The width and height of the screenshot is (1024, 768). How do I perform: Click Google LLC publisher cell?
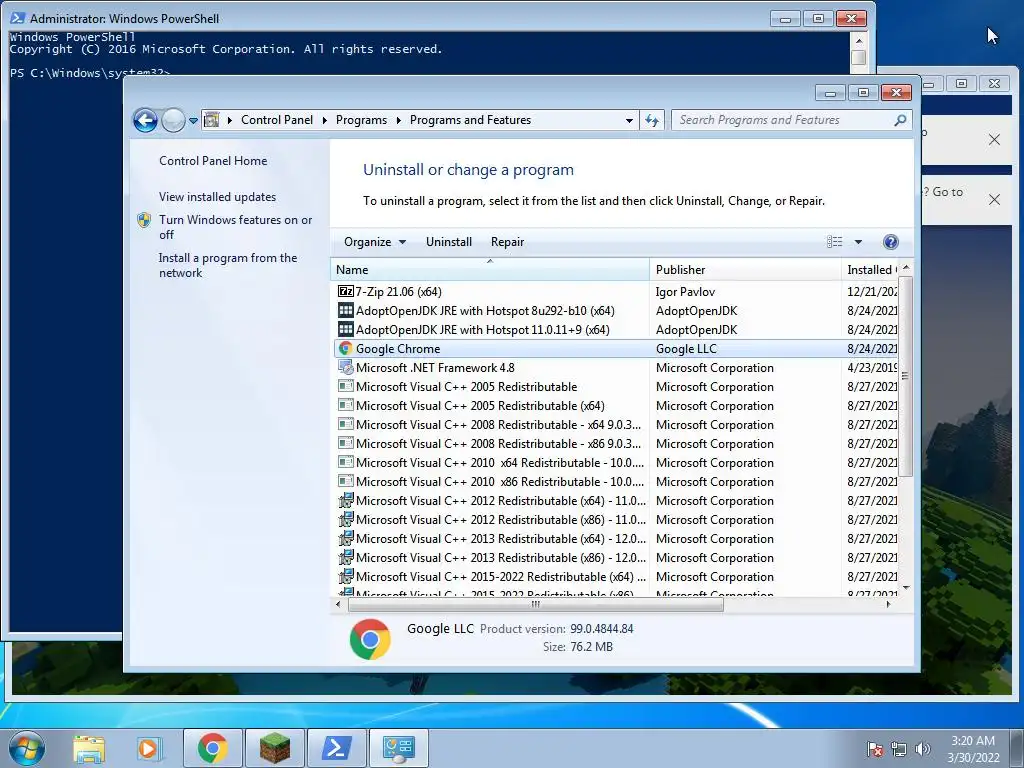[x=686, y=349]
